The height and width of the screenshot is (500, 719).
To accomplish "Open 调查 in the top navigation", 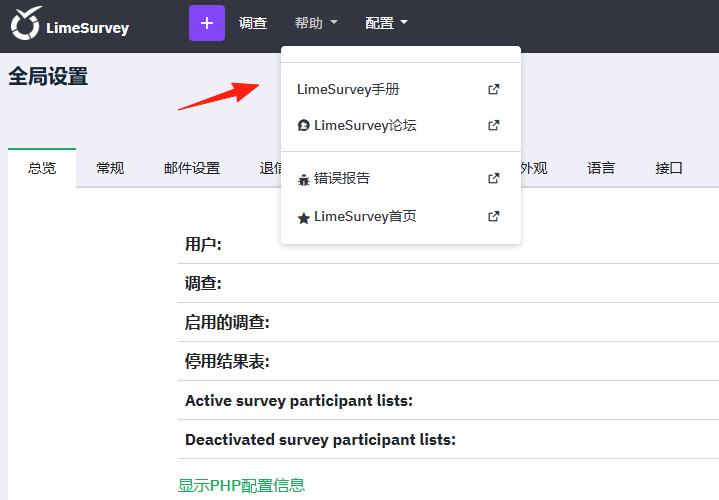I will pos(253,23).
